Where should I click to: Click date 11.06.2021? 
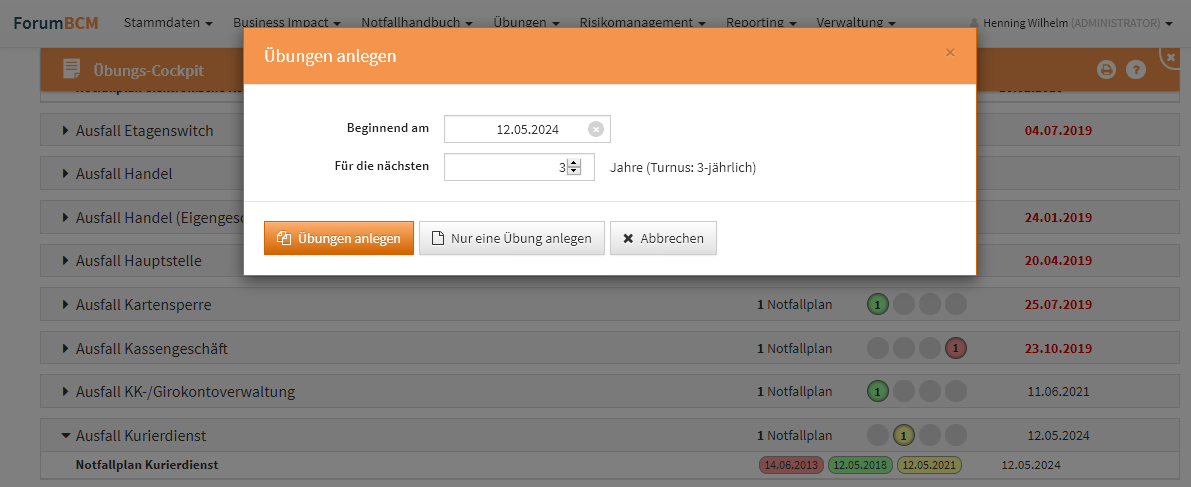coord(1058,392)
